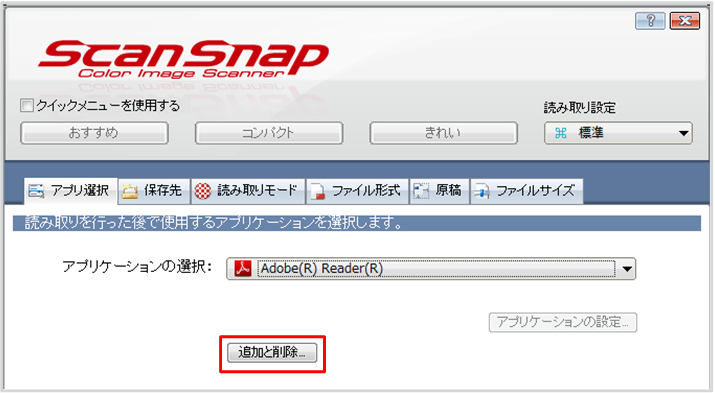Switch to the アプリ選択 tab

coord(71,191)
